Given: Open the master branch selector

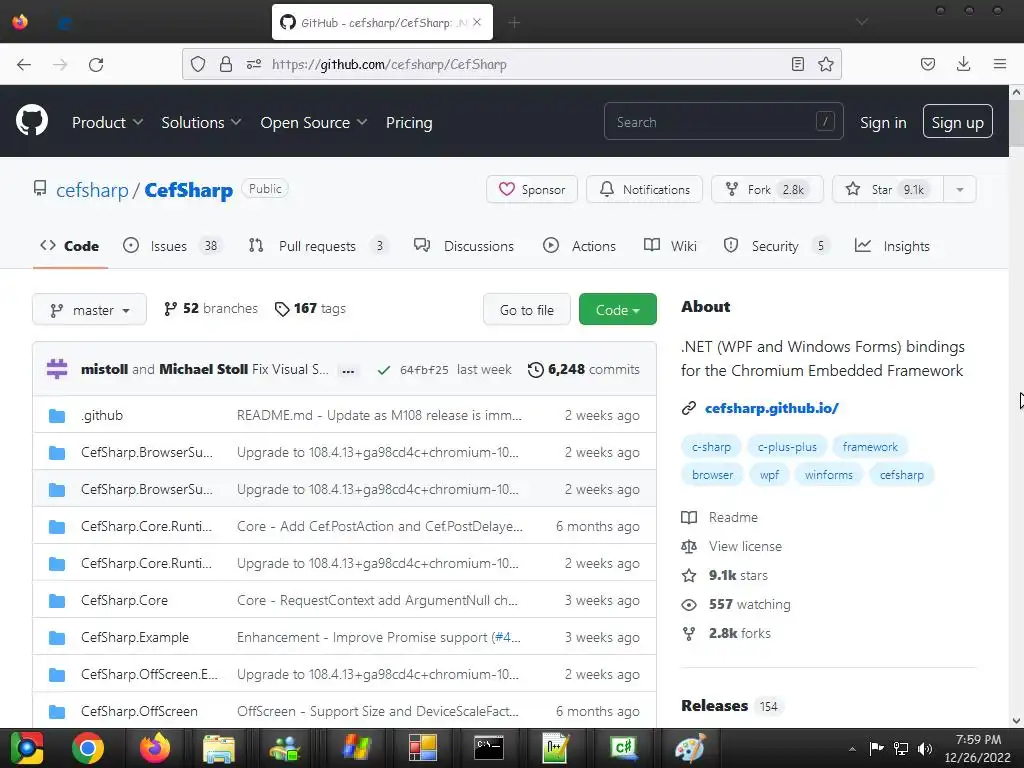Looking at the screenshot, I should pos(89,310).
